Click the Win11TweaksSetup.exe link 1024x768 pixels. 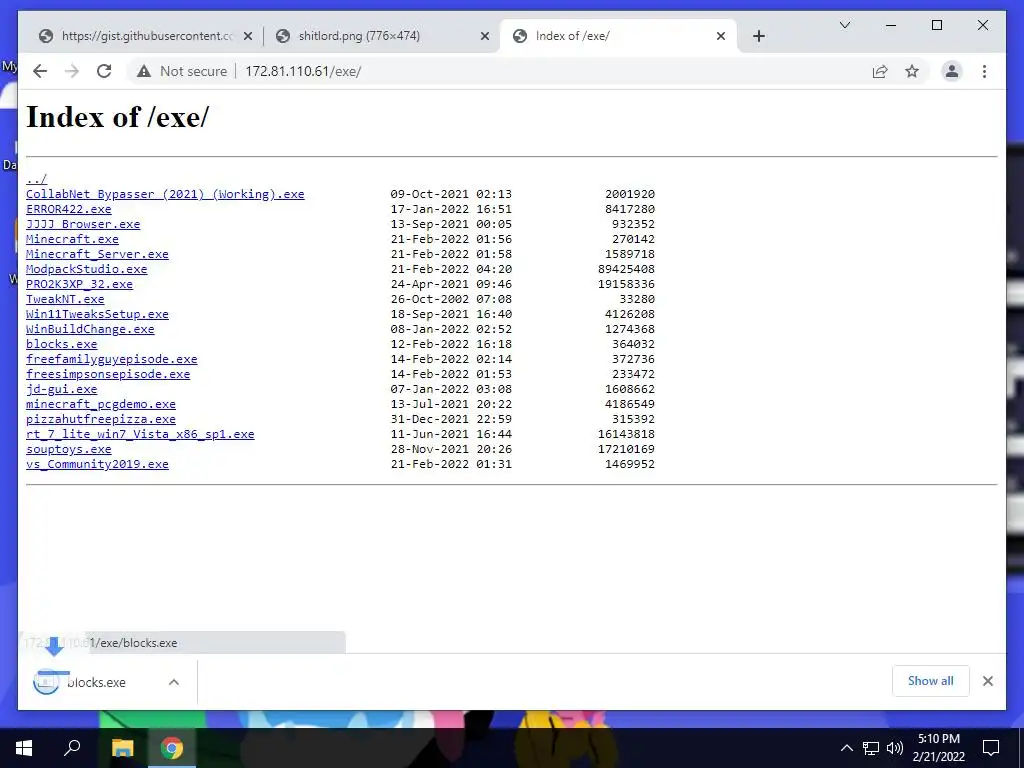pyautogui.click(x=97, y=314)
